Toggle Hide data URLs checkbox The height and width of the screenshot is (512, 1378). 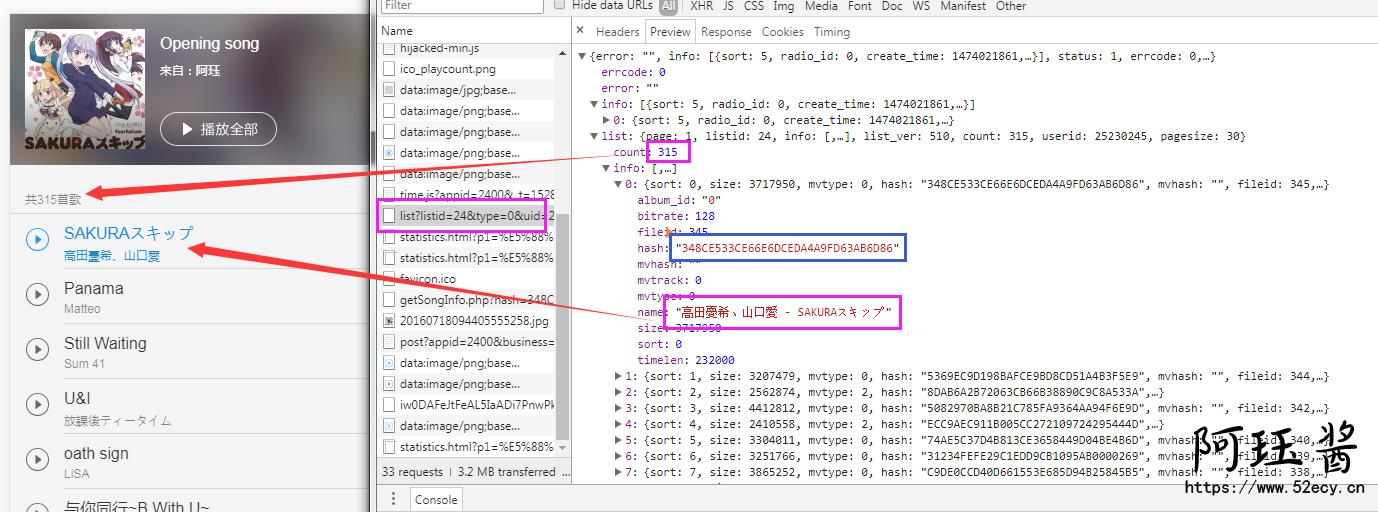tap(560, 5)
